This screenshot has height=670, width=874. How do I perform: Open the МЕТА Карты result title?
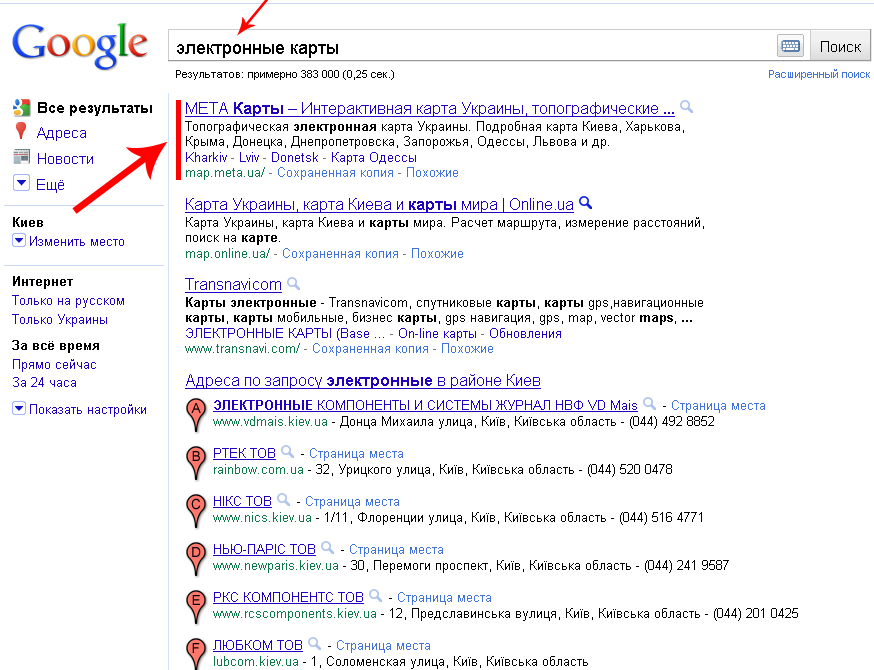coord(430,108)
